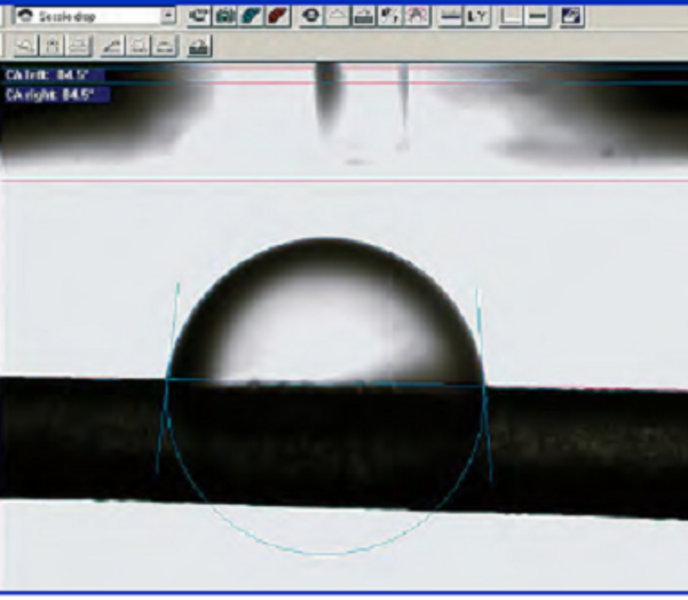Click the LY toolbar button
Screen dimensions: 688x600
coord(477,17)
